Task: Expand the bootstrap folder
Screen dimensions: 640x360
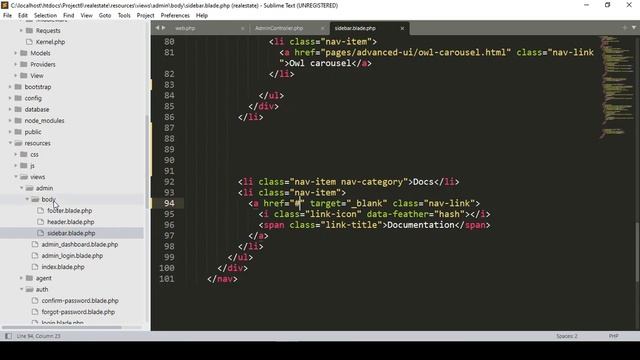Action: 10,87
